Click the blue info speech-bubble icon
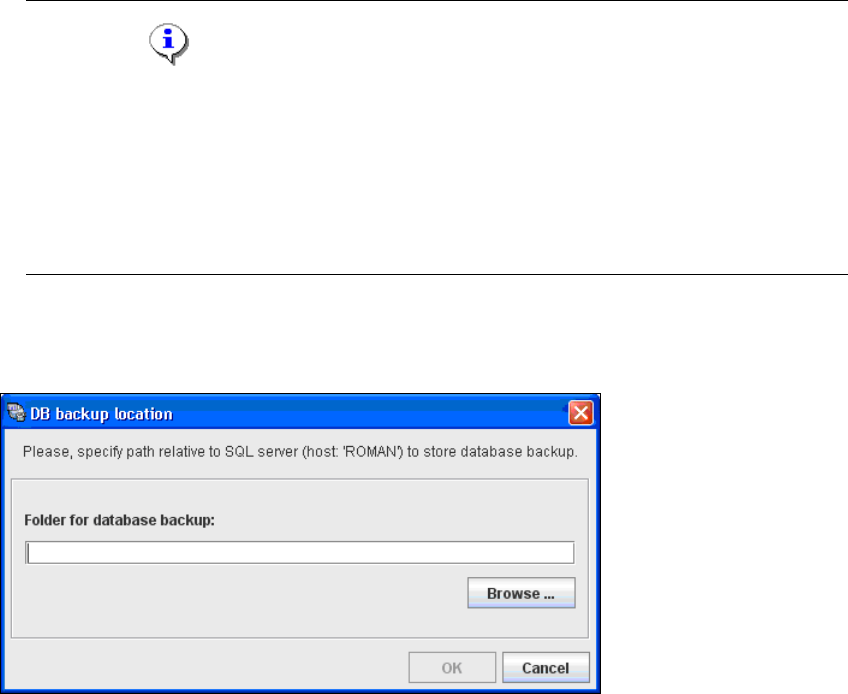Image resolution: width=848 pixels, height=694 pixels. point(169,43)
